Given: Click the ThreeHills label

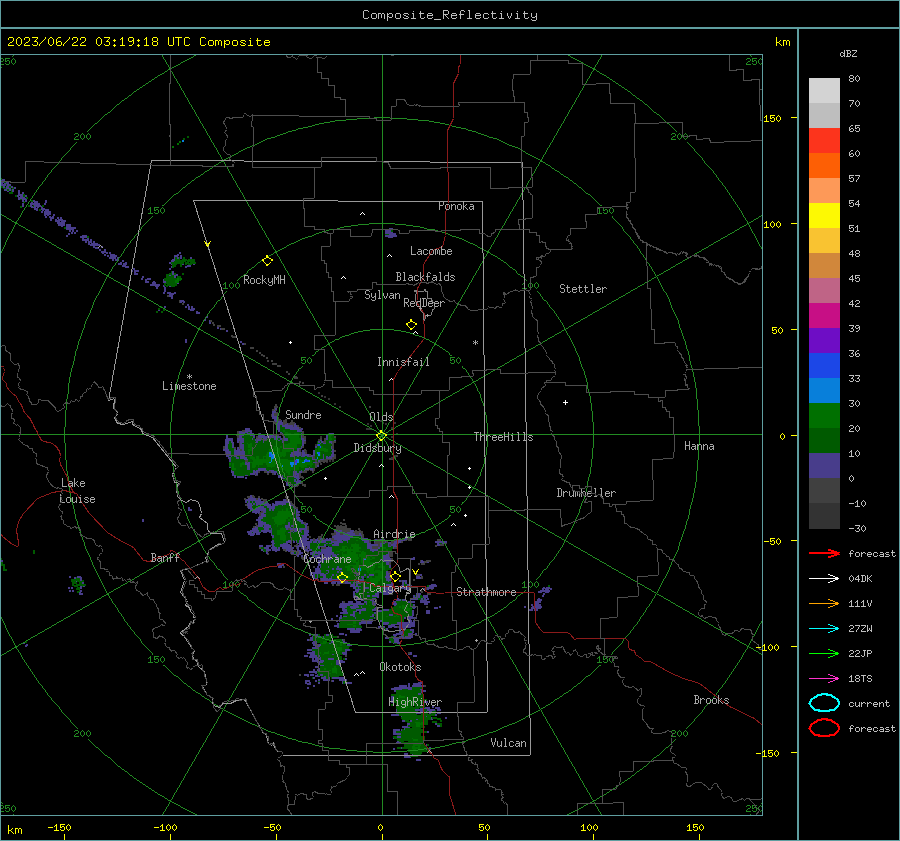Looking at the screenshot, I should [503, 437].
